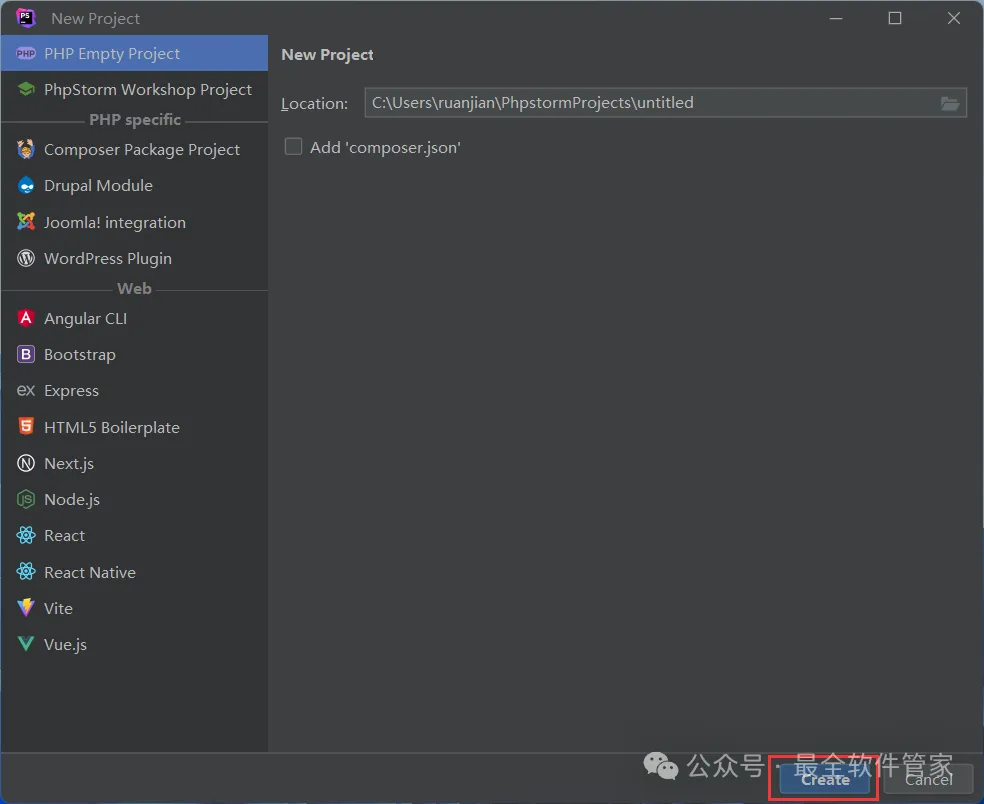
Task: Browse for location using folder icon
Action: point(949,103)
